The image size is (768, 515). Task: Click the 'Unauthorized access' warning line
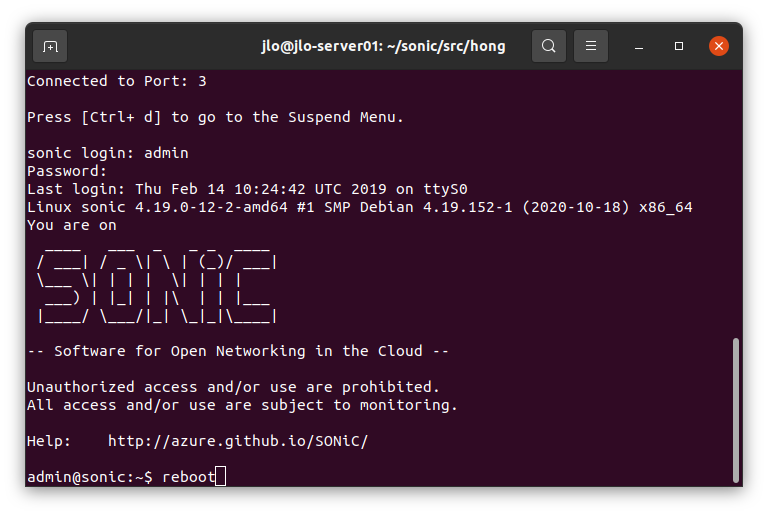tap(233, 387)
